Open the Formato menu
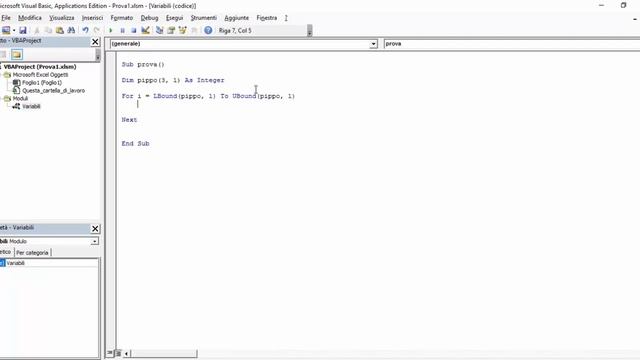The width and height of the screenshot is (640, 360). coord(122,18)
